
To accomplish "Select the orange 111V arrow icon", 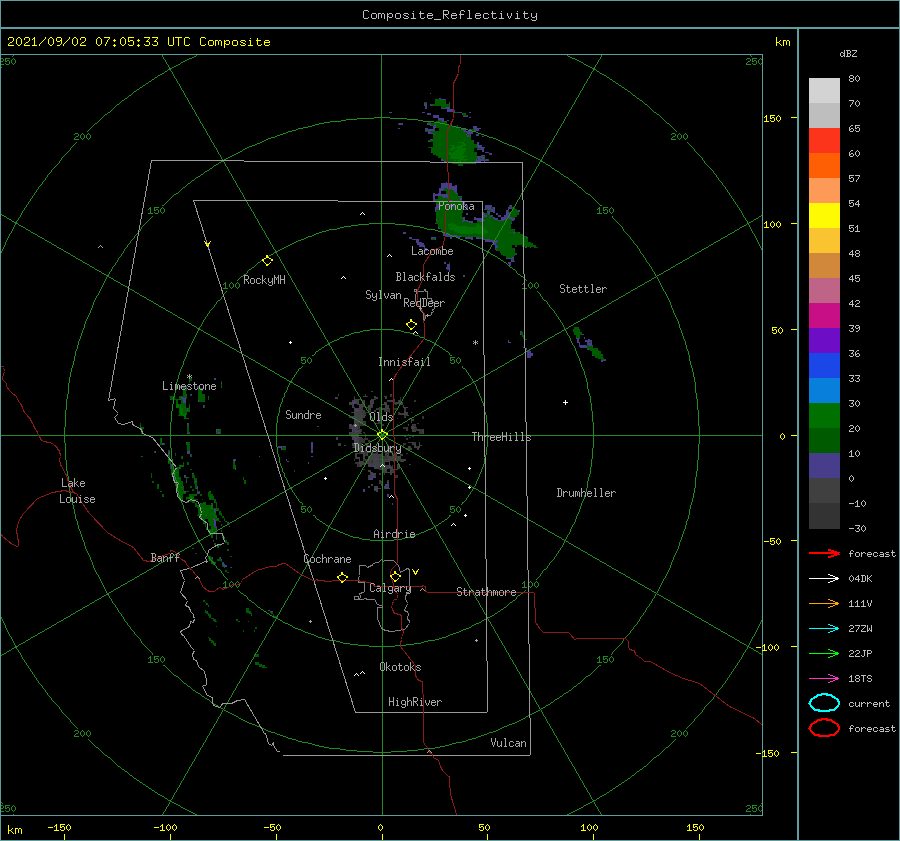I will [824, 603].
